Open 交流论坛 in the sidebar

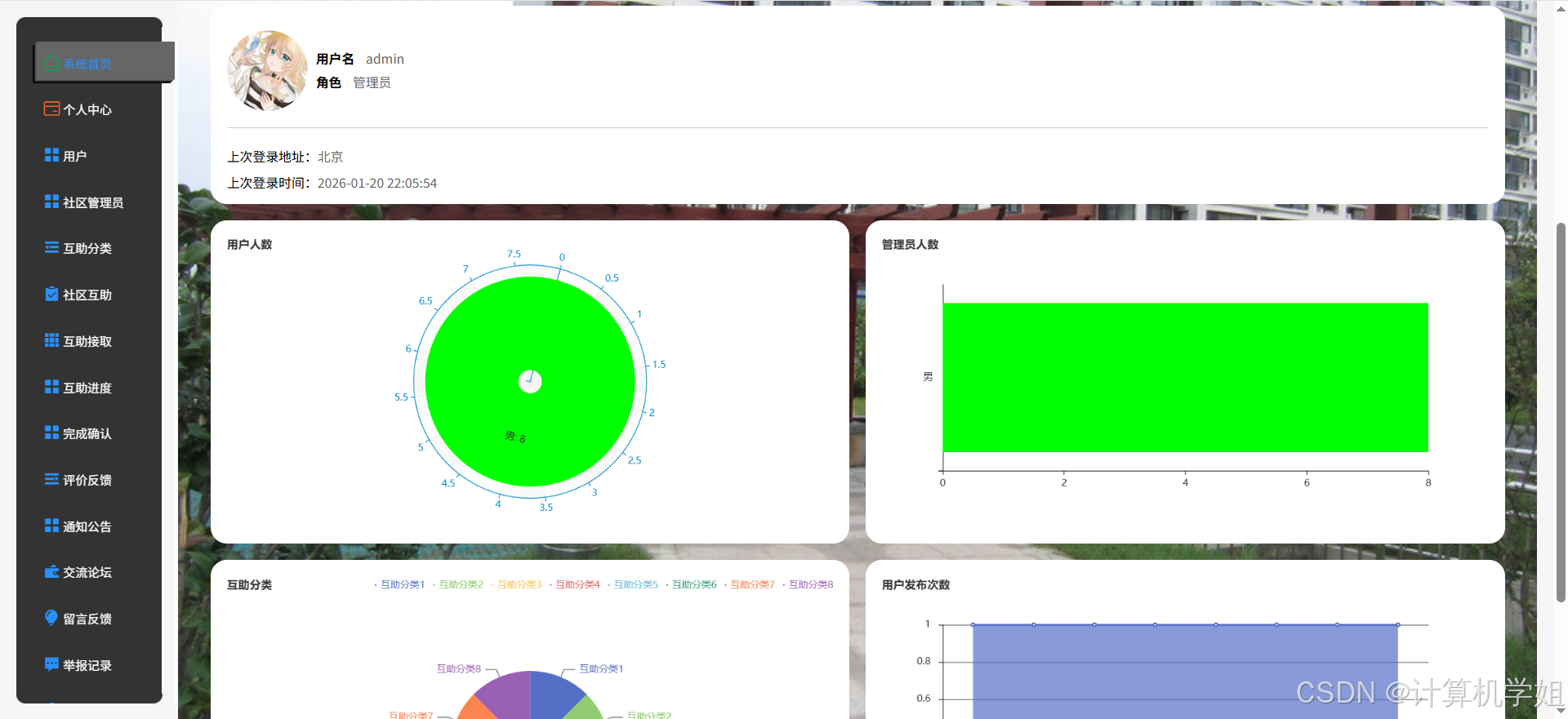(89, 572)
